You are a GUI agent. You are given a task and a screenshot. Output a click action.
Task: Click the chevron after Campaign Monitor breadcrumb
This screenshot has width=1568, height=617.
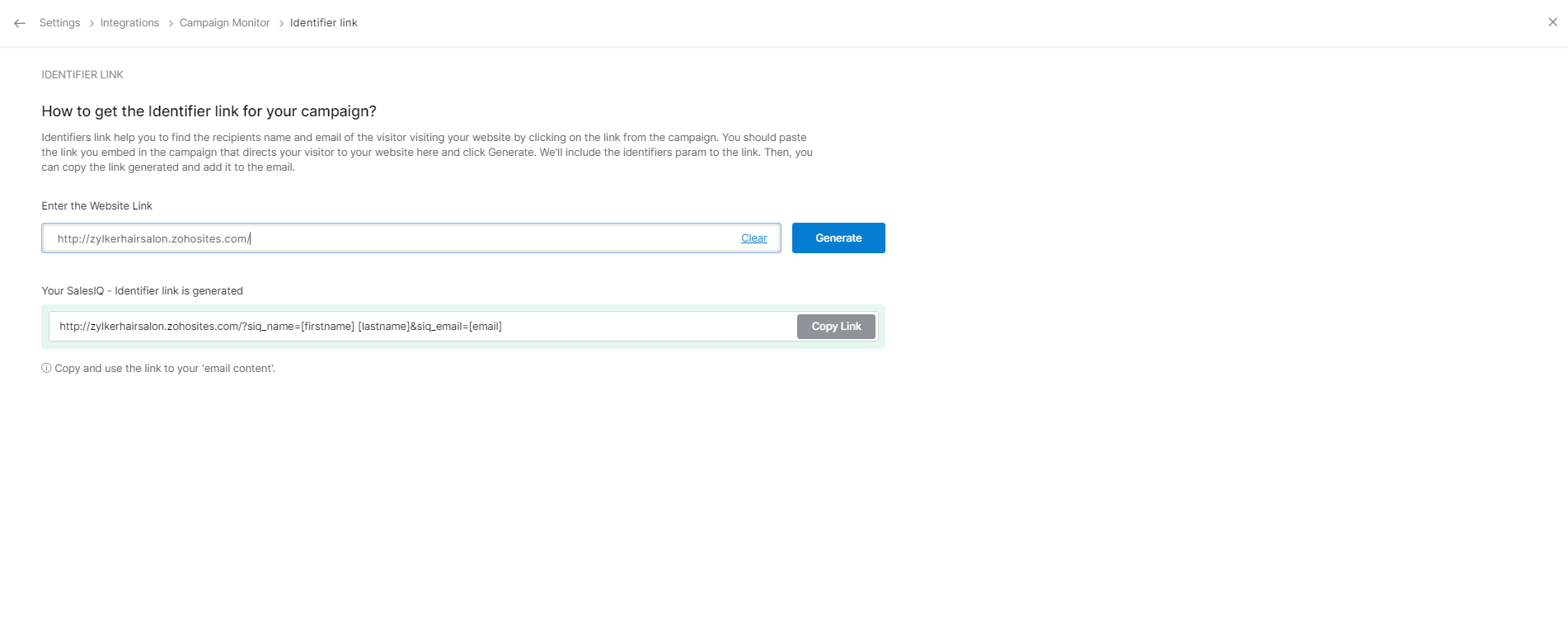(x=281, y=23)
